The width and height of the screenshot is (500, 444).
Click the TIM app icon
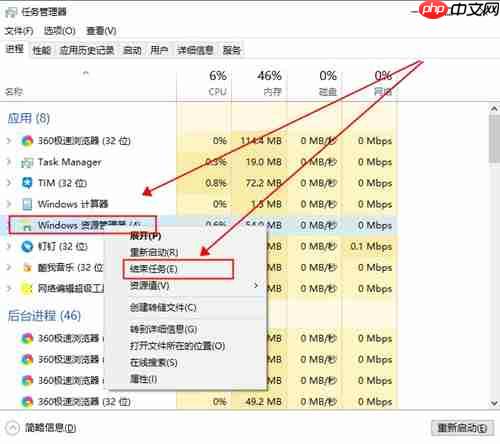[27, 183]
